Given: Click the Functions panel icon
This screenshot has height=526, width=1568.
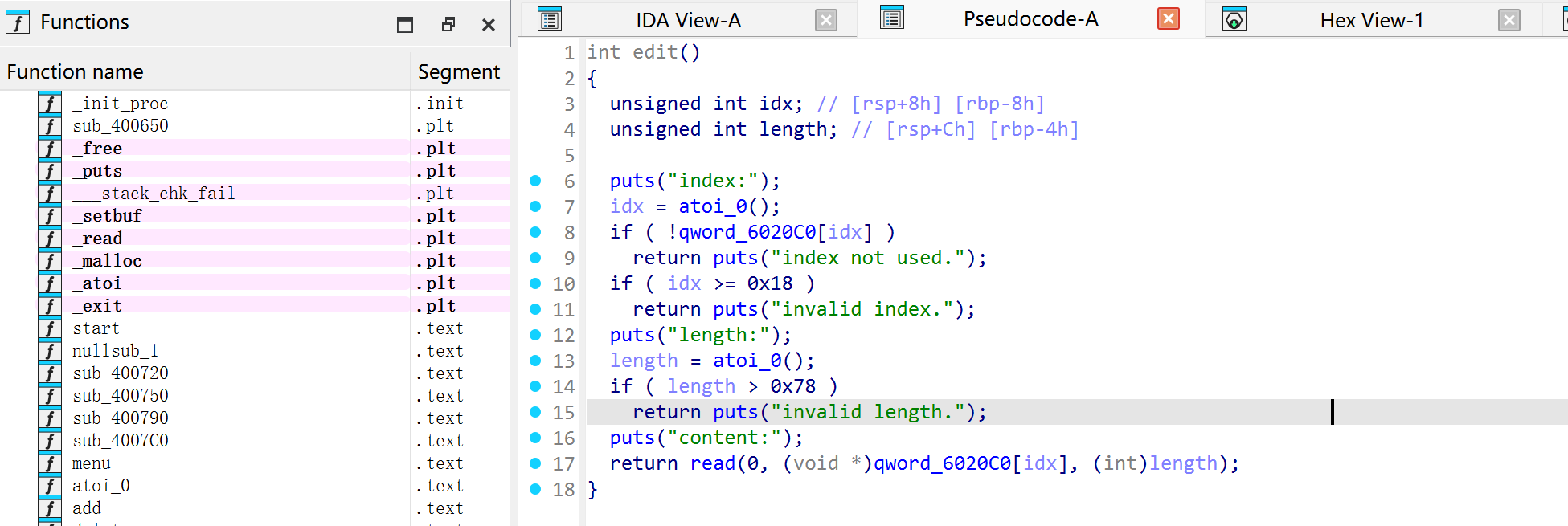Looking at the screenshot, I should point(18,22).
